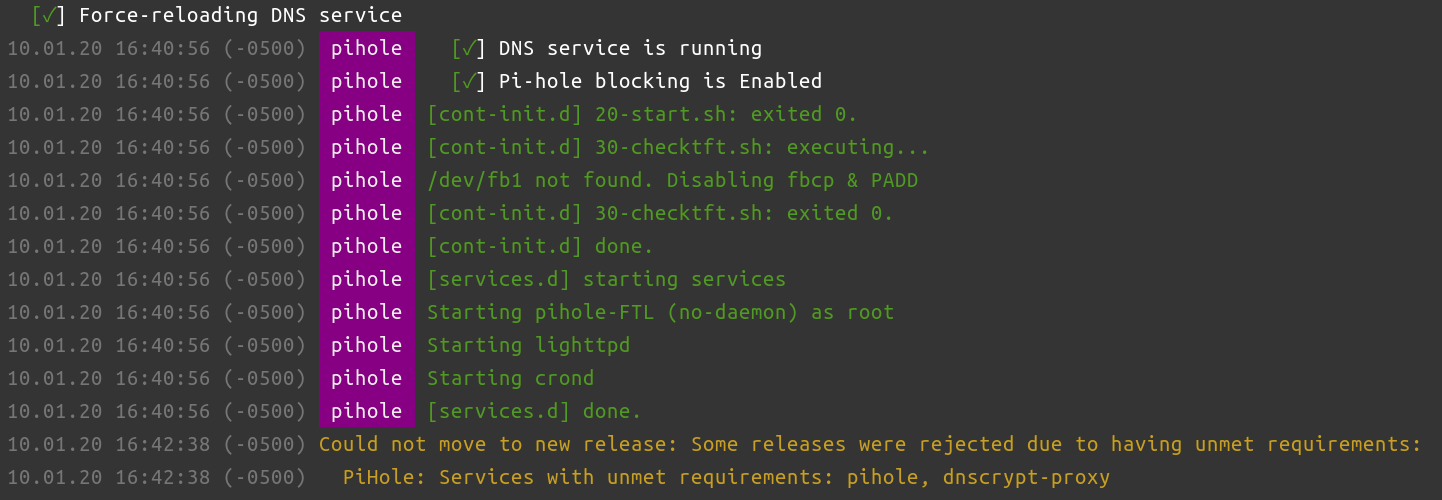Screen dimensions: 1442x500
Task: Click the Pi-hole blocking is Enabled text
Action: pos(660,82)
